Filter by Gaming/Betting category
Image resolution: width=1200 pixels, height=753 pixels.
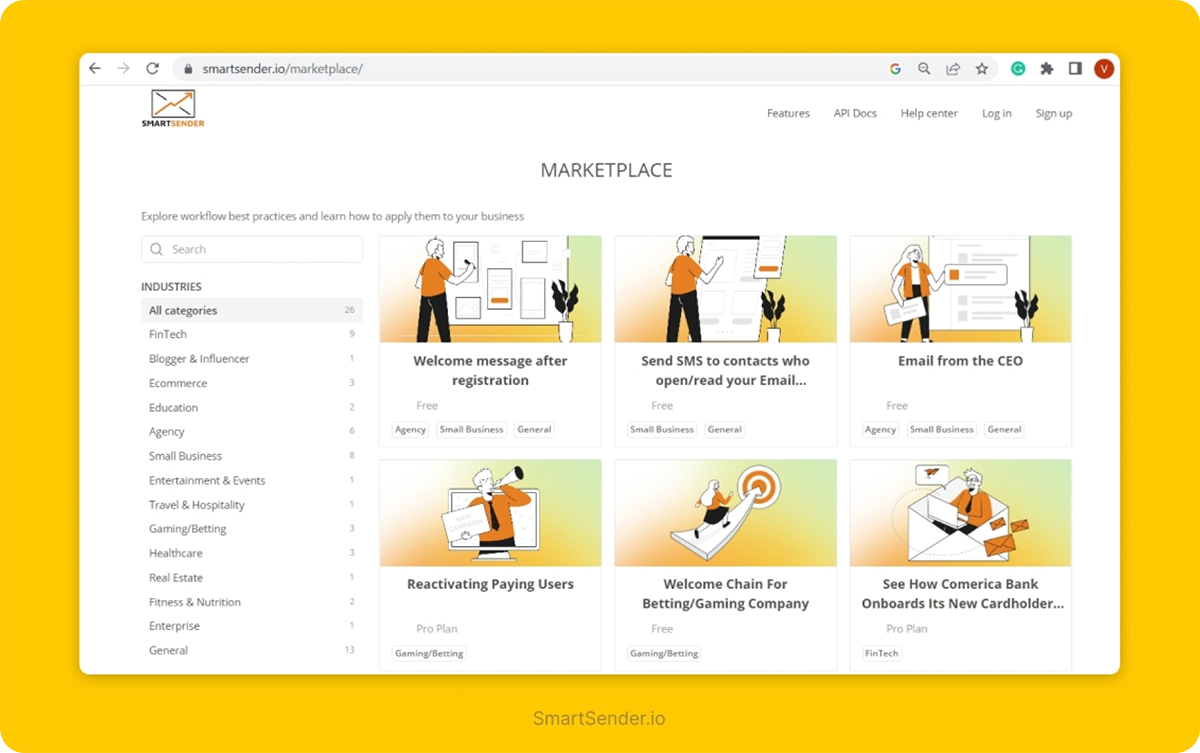click(x=188, y=529)
